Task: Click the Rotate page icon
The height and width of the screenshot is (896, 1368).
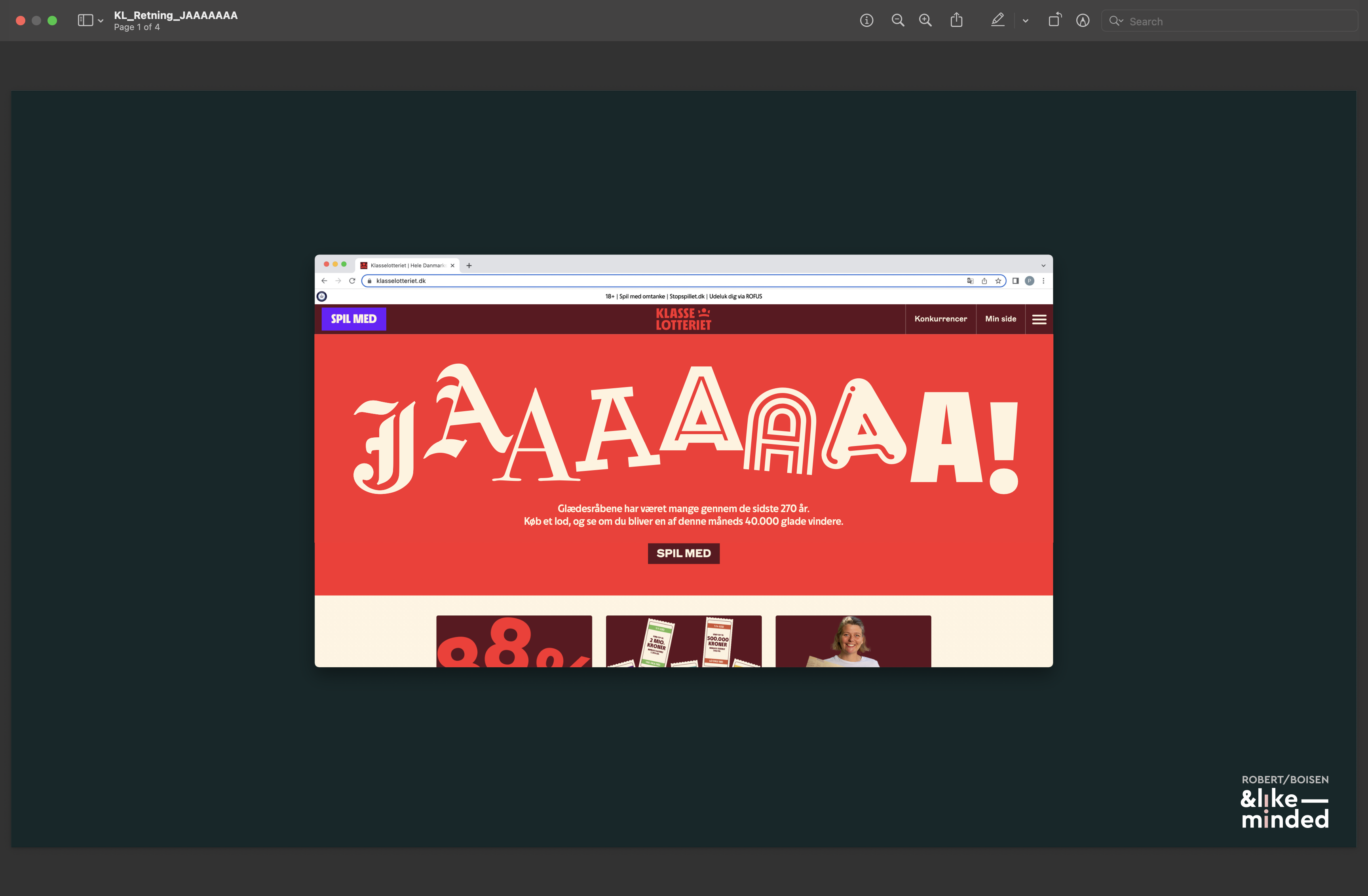Action: pyautogui.click(x=1054, y=21)
